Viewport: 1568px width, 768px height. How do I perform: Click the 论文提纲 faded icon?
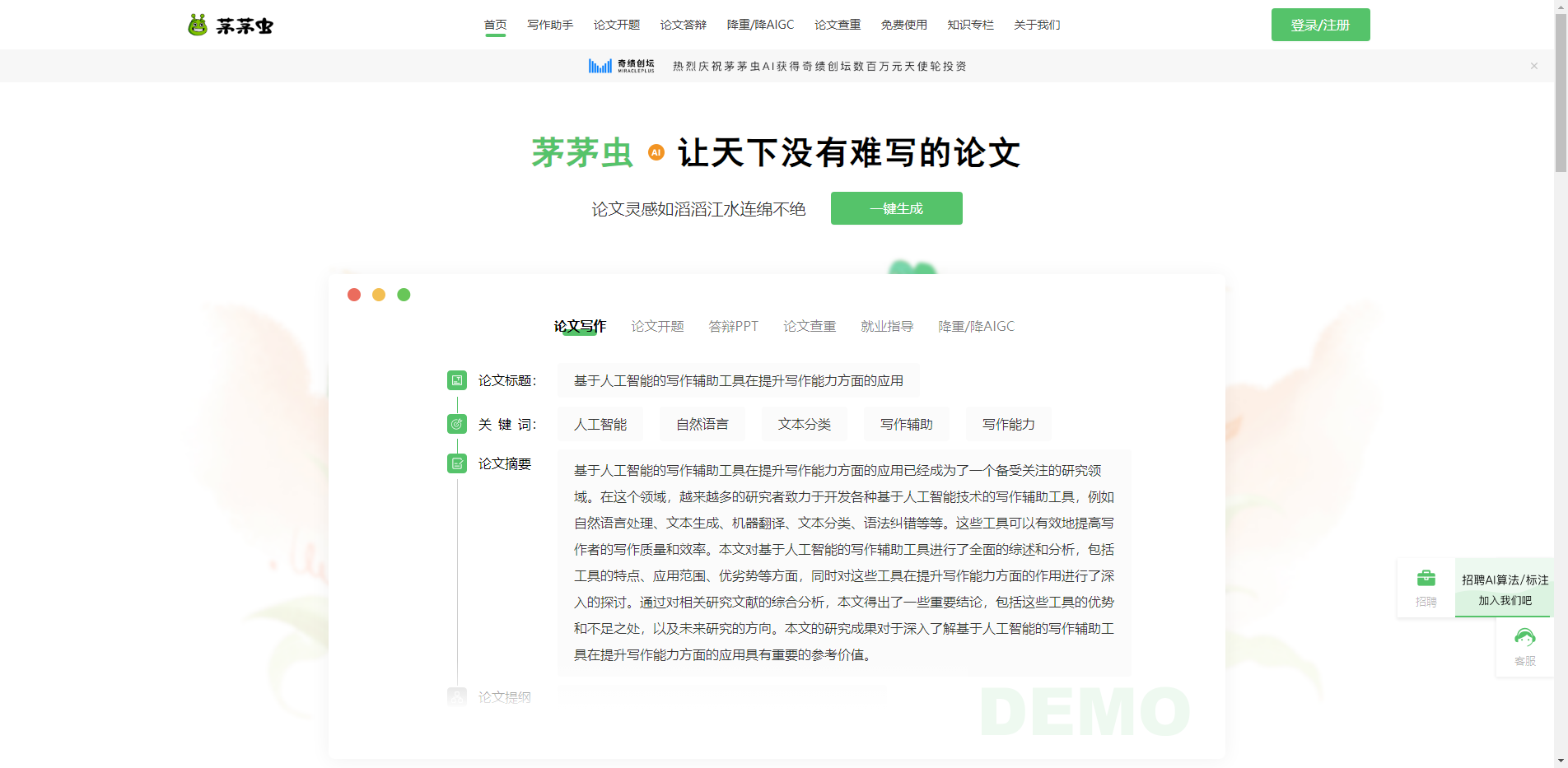457,697
